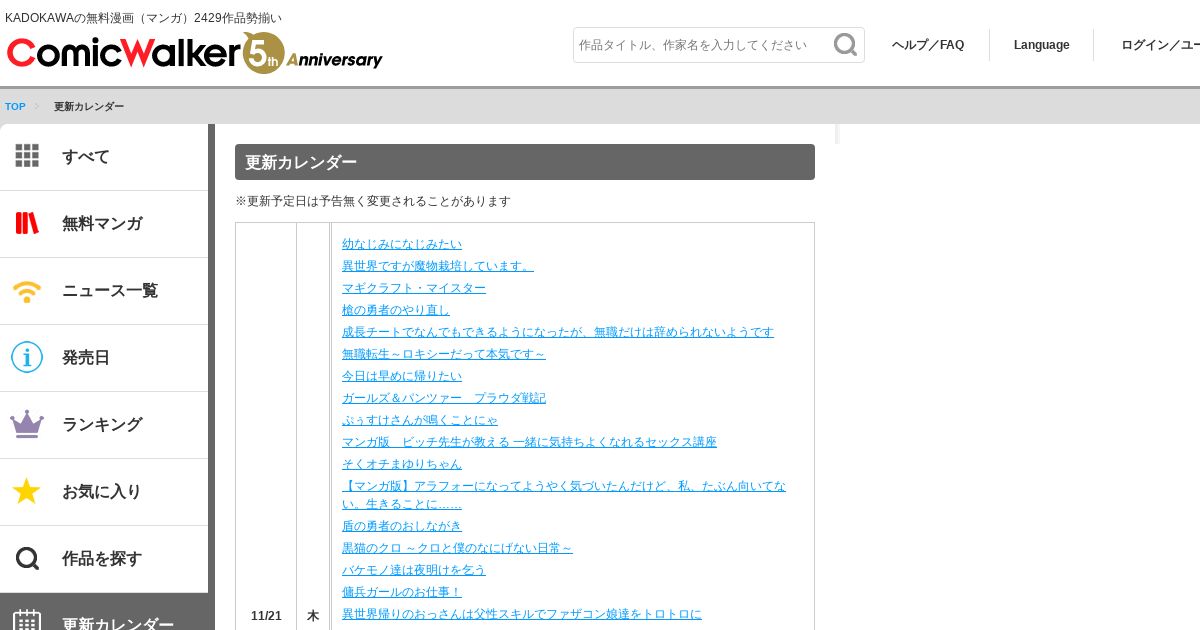Open 幼なじみになじみたい

coord(402,244)
